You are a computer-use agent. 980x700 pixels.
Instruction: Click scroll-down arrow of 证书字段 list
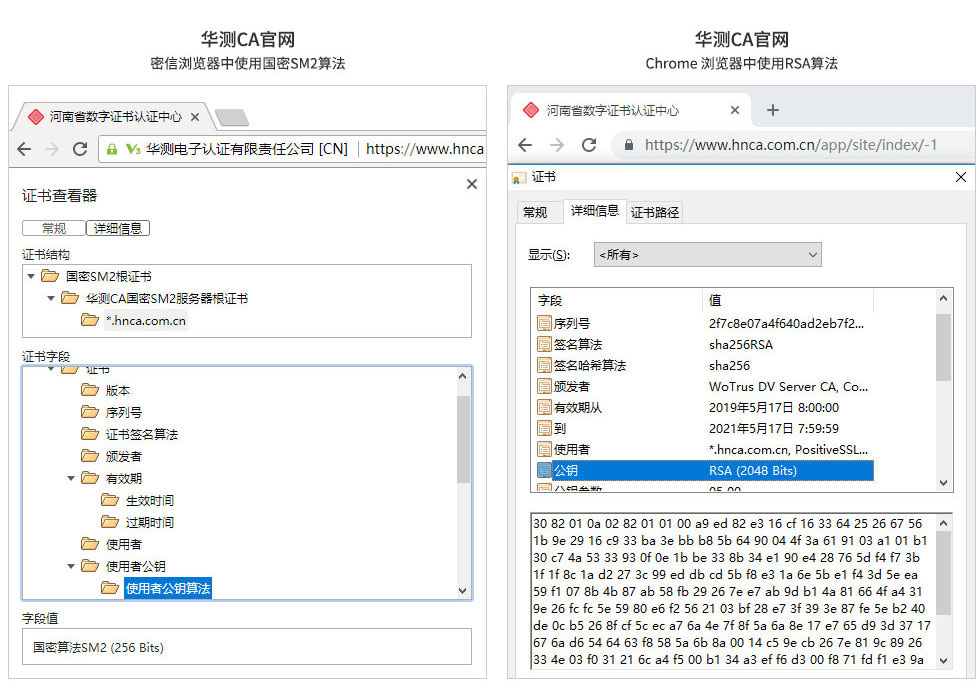pyautogui.click(x=462, y=591)
